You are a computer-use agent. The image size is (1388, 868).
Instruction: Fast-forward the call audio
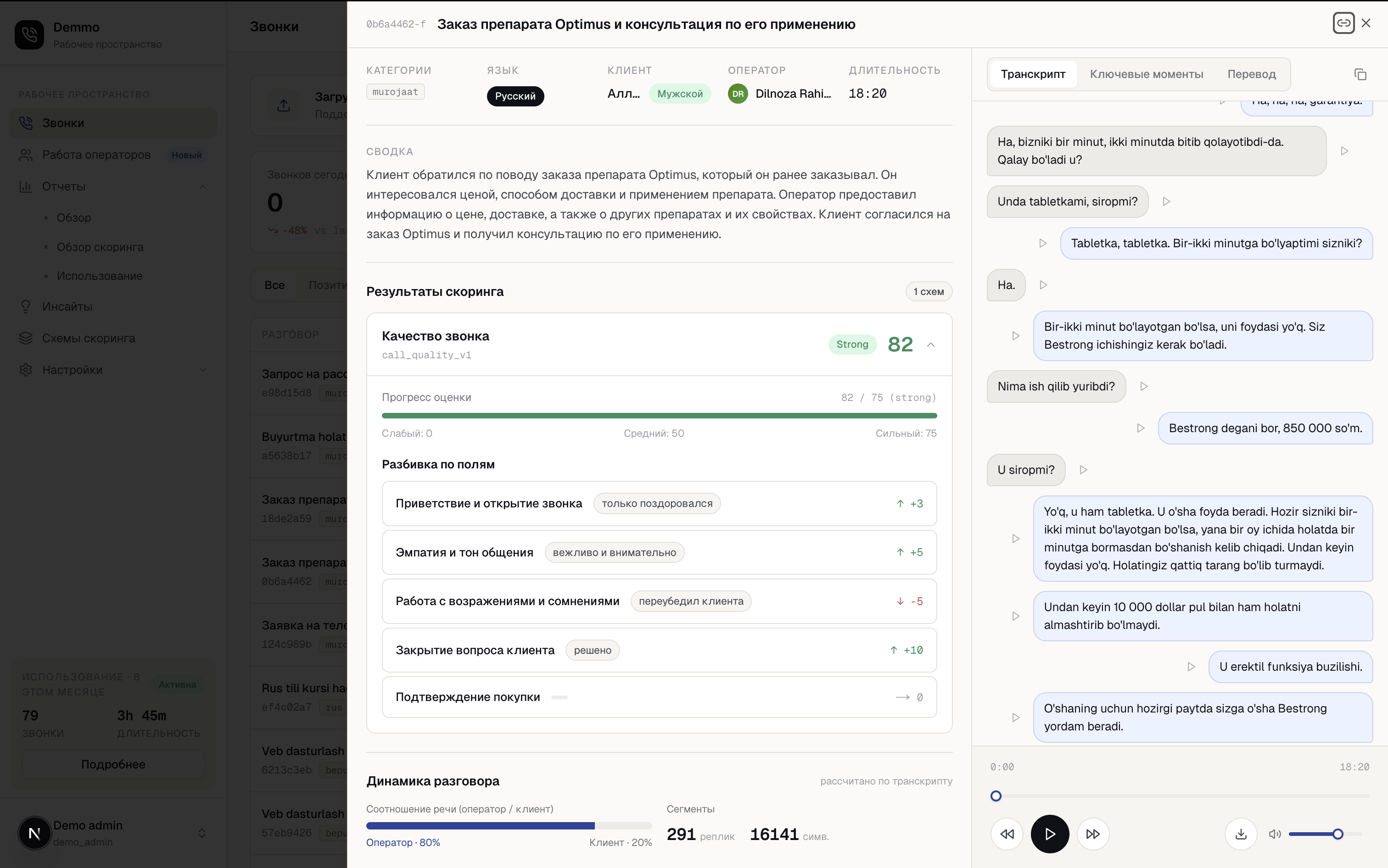[x=1093, y=834]
